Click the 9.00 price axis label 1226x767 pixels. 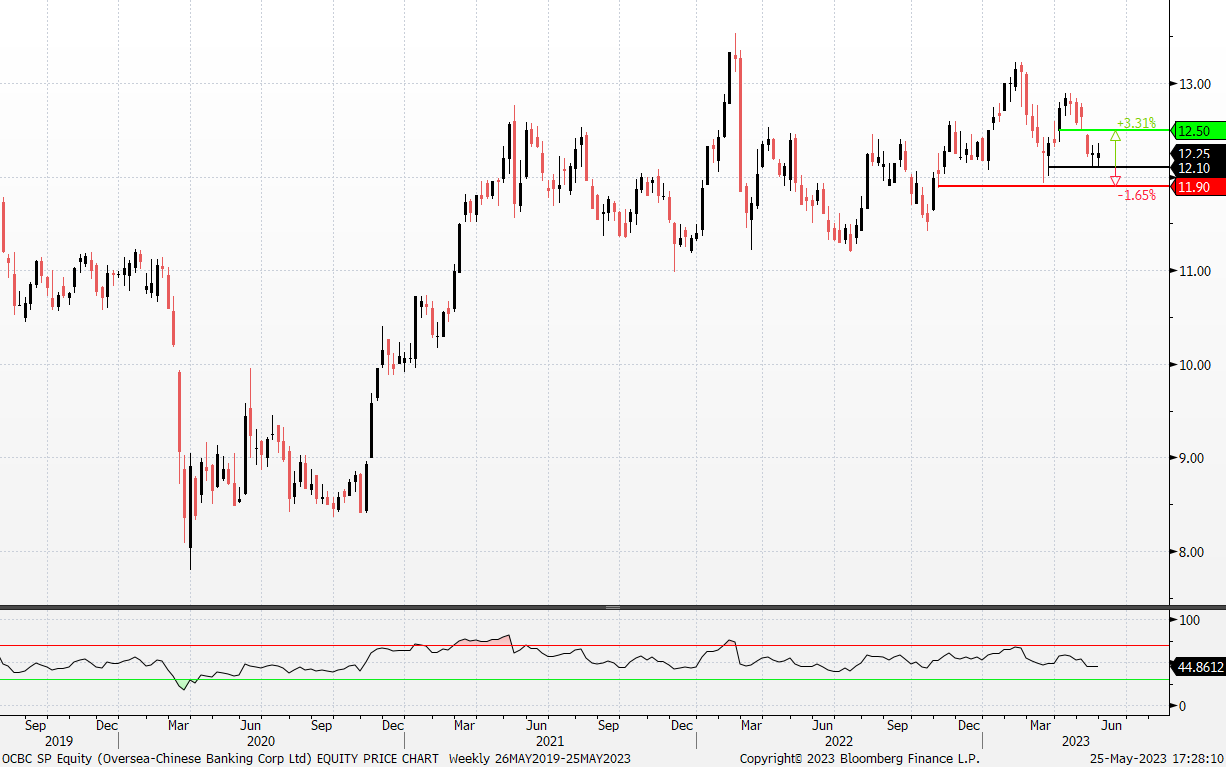pos(1193,458)
